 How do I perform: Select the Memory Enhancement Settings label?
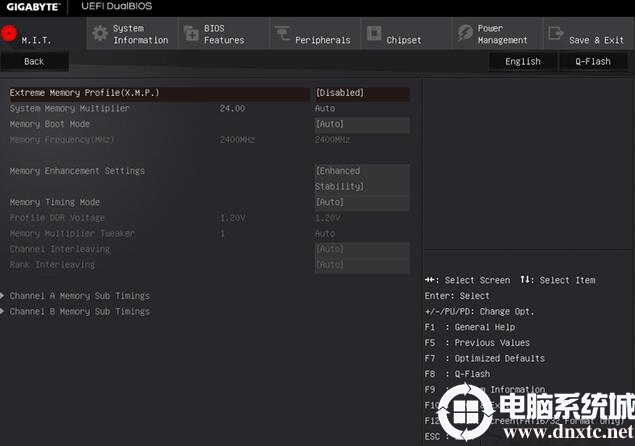[x=77, y=171]
